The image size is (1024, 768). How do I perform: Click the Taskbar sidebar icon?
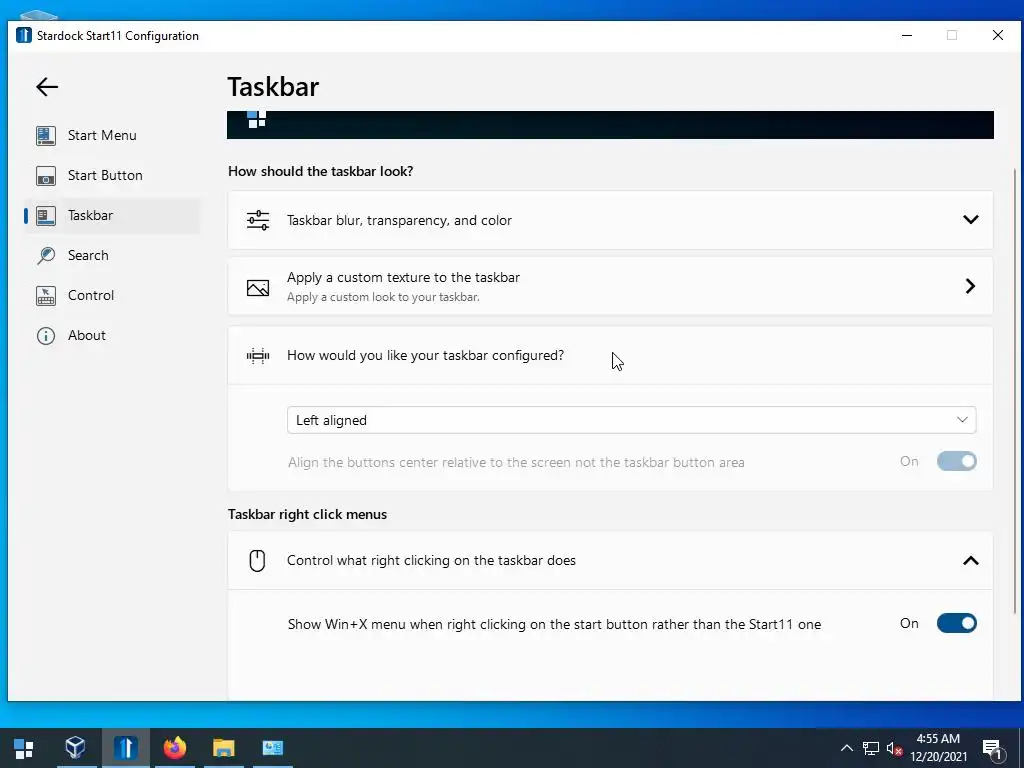click(46, 215)
